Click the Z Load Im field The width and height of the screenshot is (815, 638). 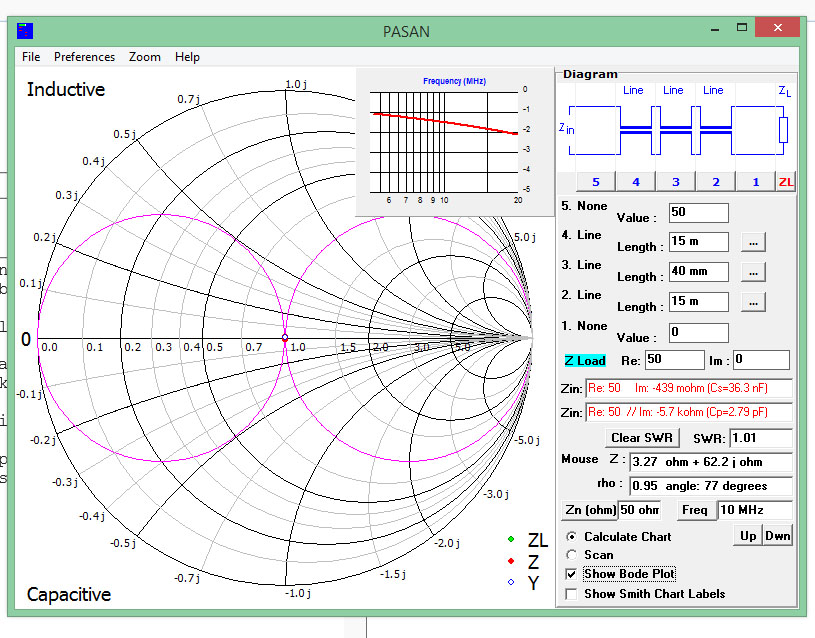click(761, 360)
